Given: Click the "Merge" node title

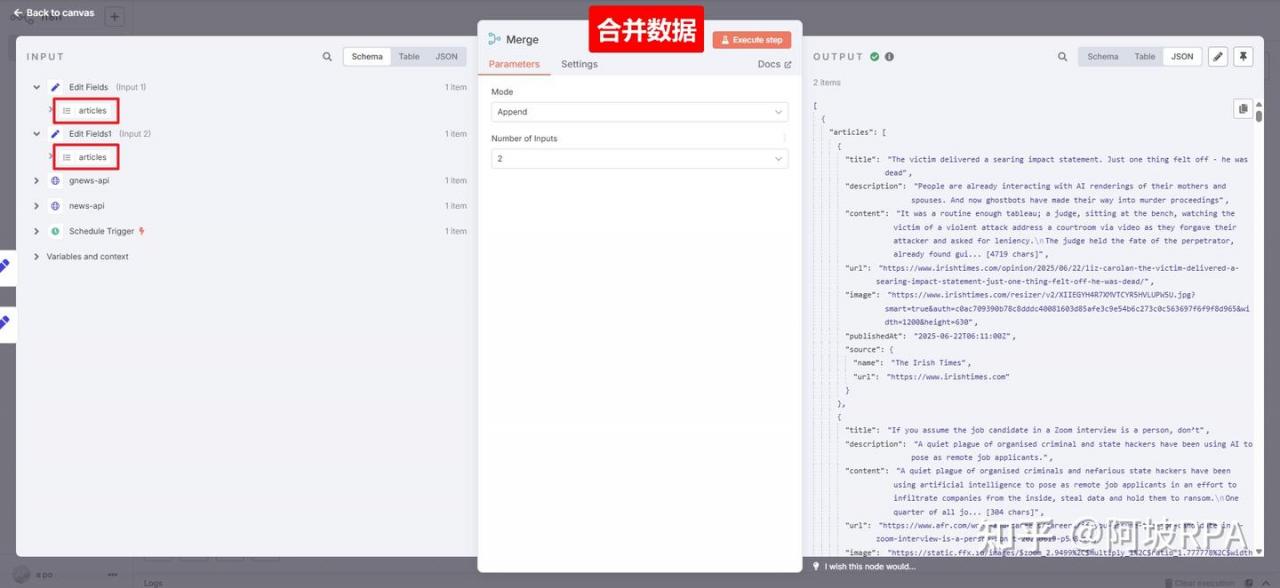Looking at the screenshot, I should (522, 40).
